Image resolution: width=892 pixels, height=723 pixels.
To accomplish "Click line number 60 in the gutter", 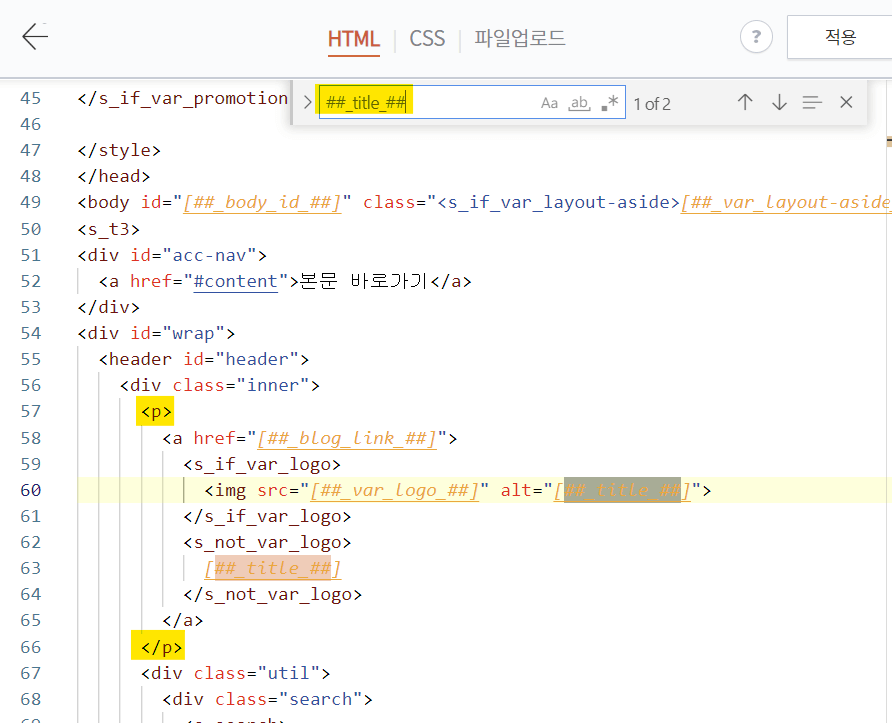I will click(32, 490).
